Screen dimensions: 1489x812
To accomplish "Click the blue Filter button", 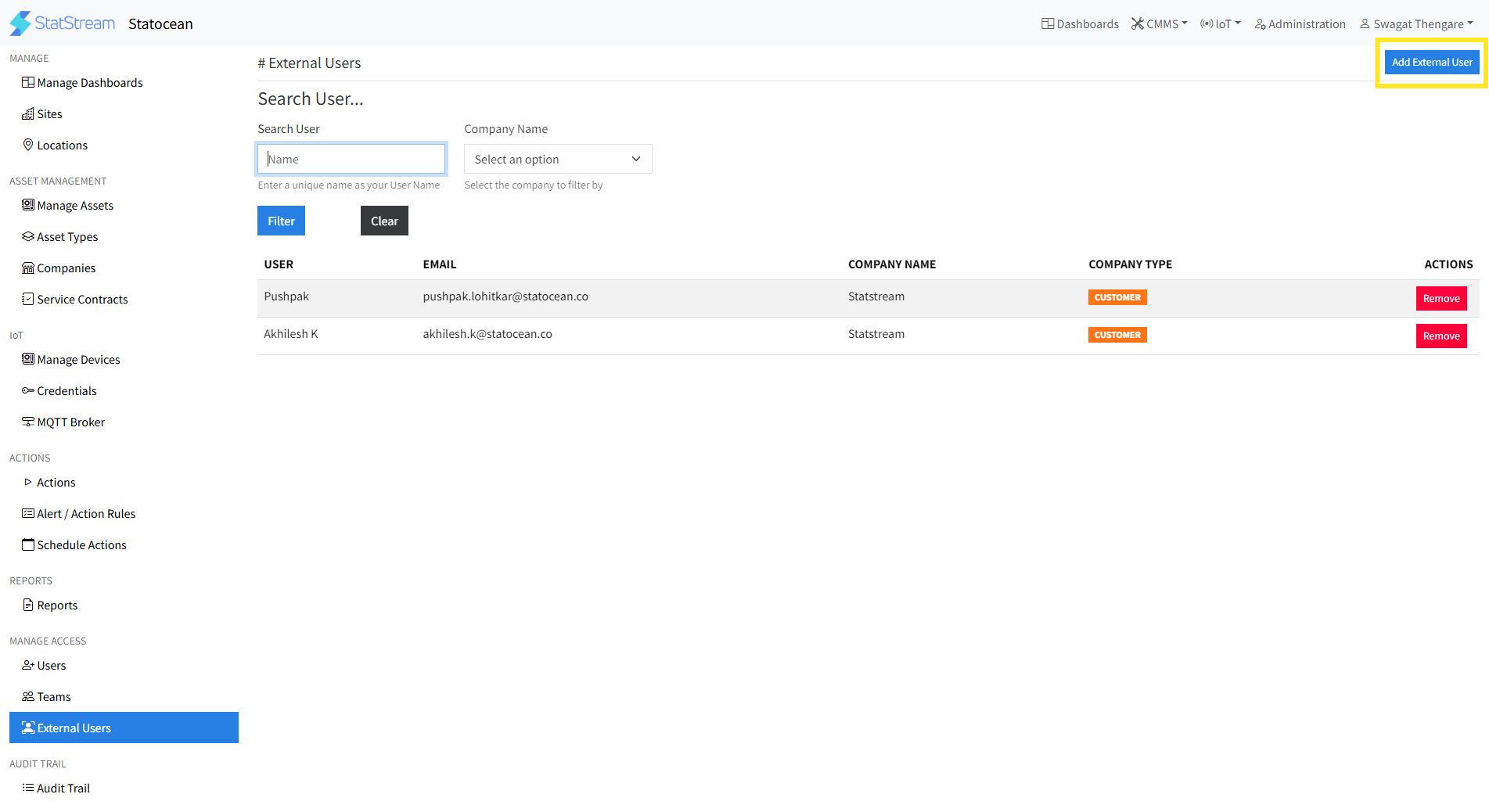I will click(281, 221).
